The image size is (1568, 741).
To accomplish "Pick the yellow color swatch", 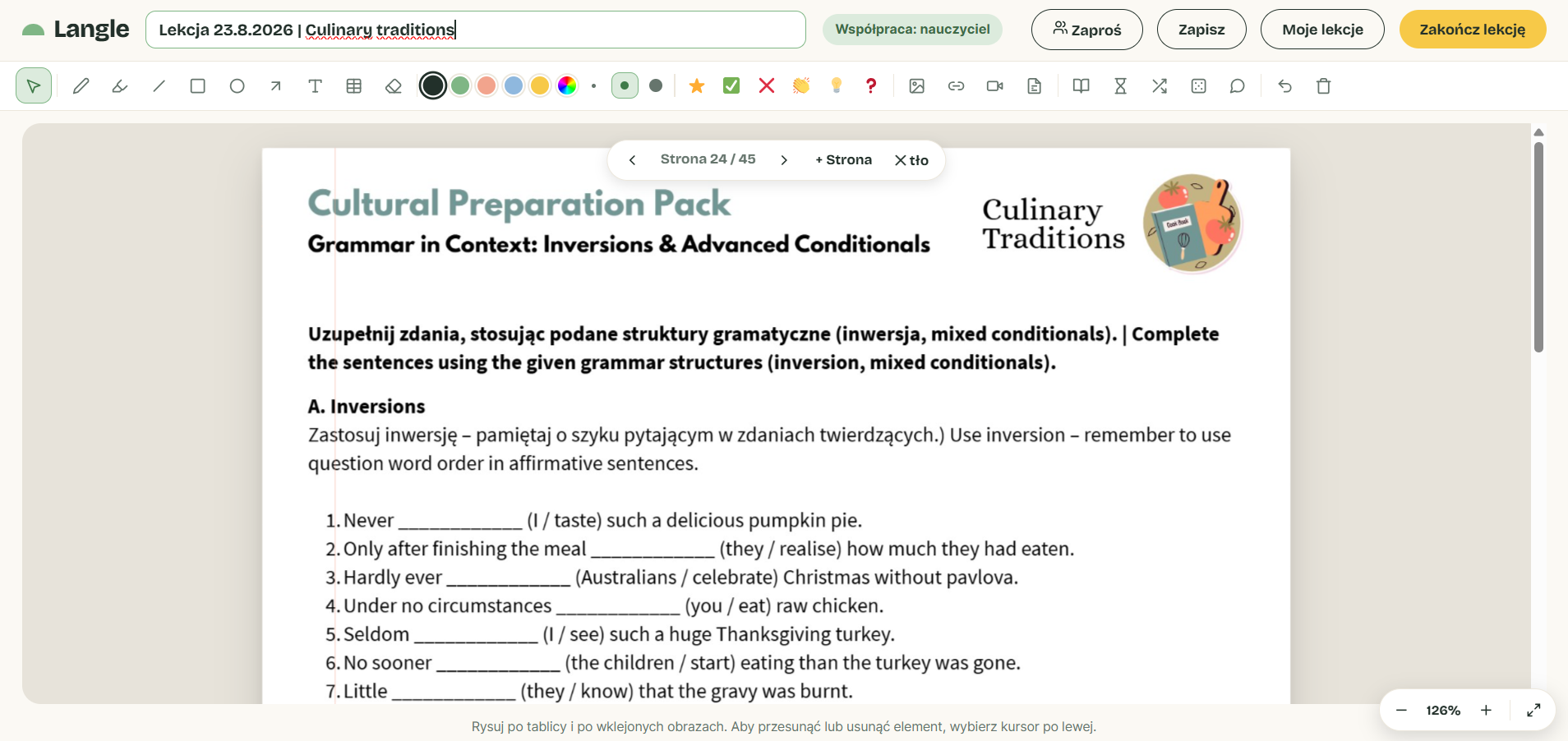I will click(x=540, y=85).
